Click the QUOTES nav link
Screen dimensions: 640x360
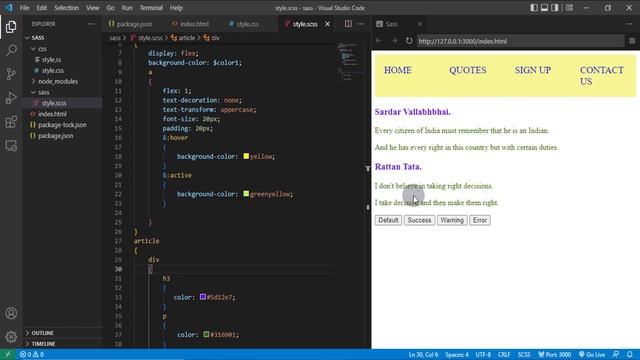point(468,70)
